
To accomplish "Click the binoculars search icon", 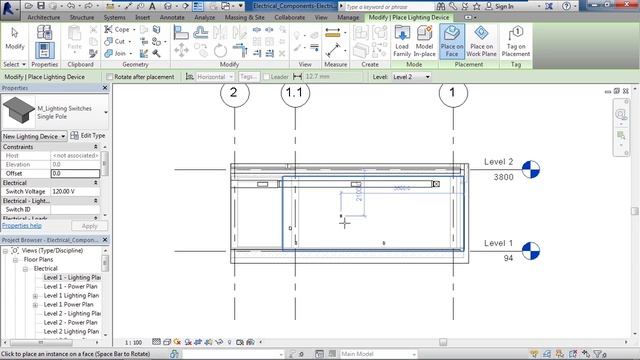I will click(x=441, y=6).
